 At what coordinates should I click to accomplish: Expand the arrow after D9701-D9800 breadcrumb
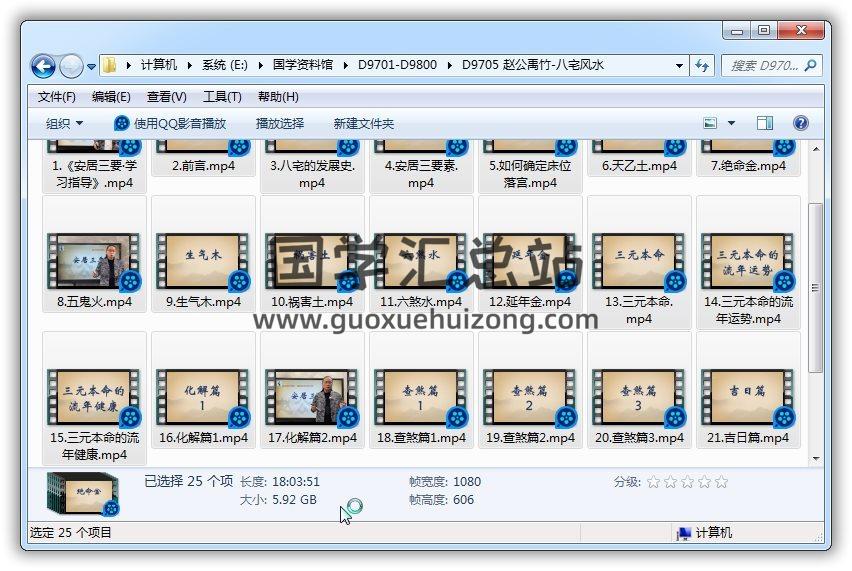449,66
